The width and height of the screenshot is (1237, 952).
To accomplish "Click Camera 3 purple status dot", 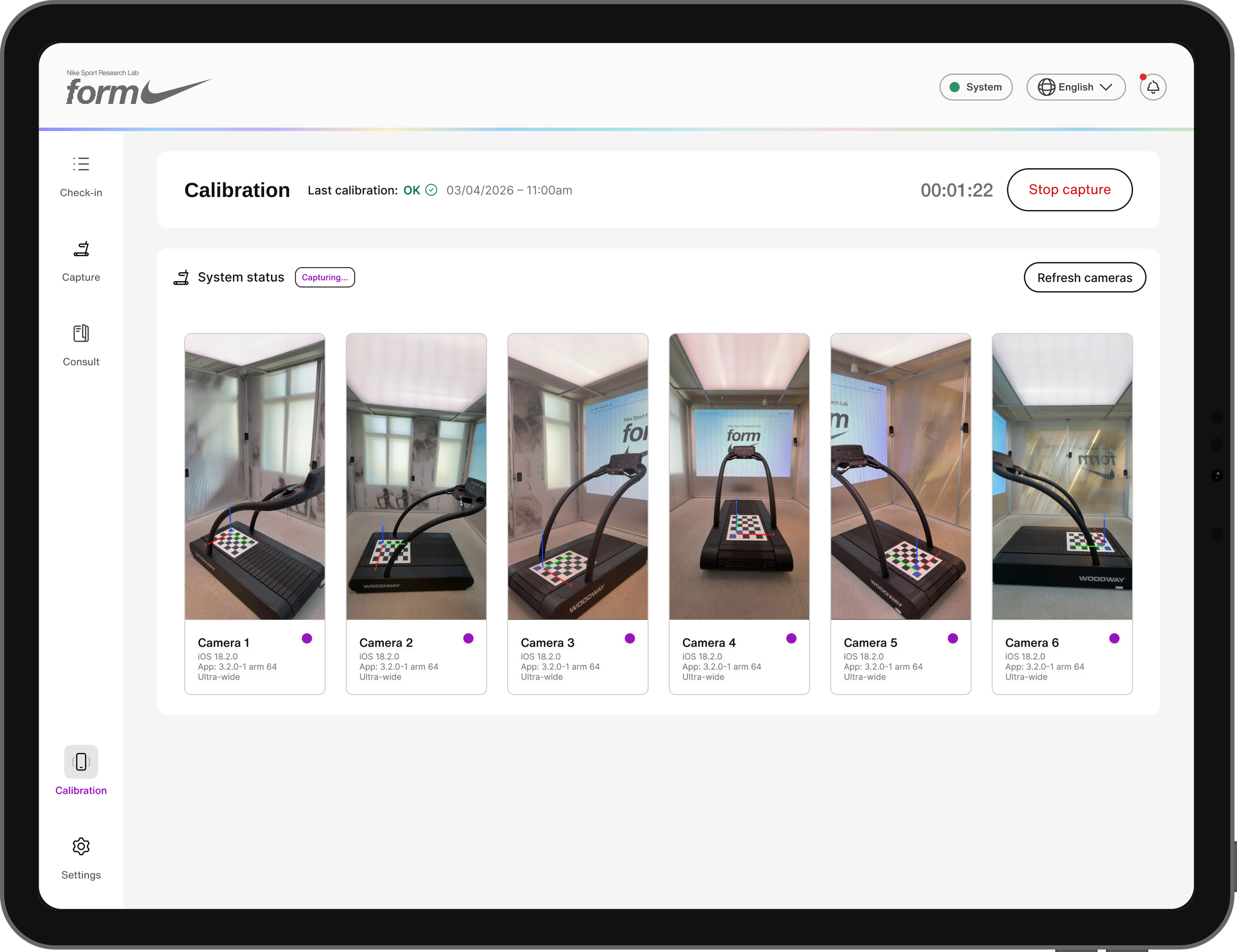I will click(630, 639).
